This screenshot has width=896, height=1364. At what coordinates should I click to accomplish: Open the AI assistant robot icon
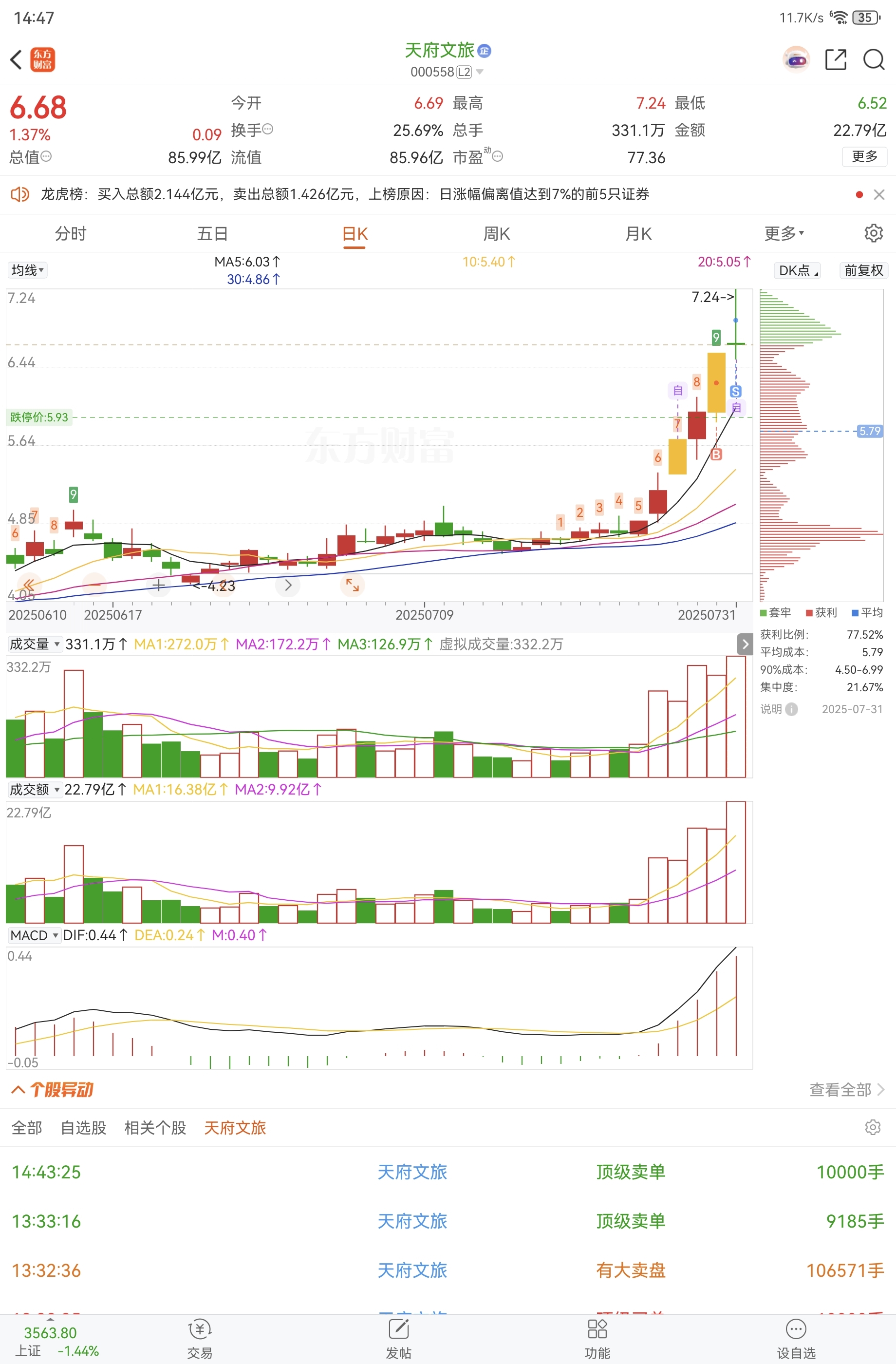click(796, 59)
